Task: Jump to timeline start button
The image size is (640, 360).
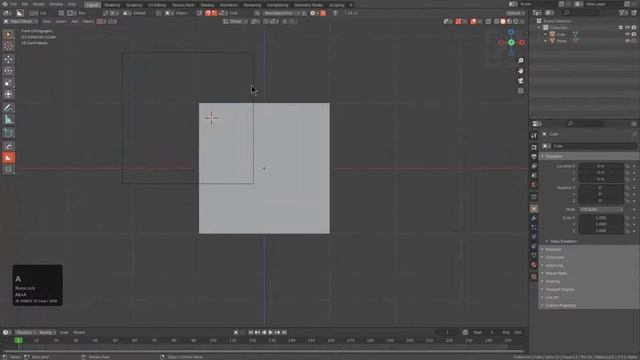Action: pos(251,332)
